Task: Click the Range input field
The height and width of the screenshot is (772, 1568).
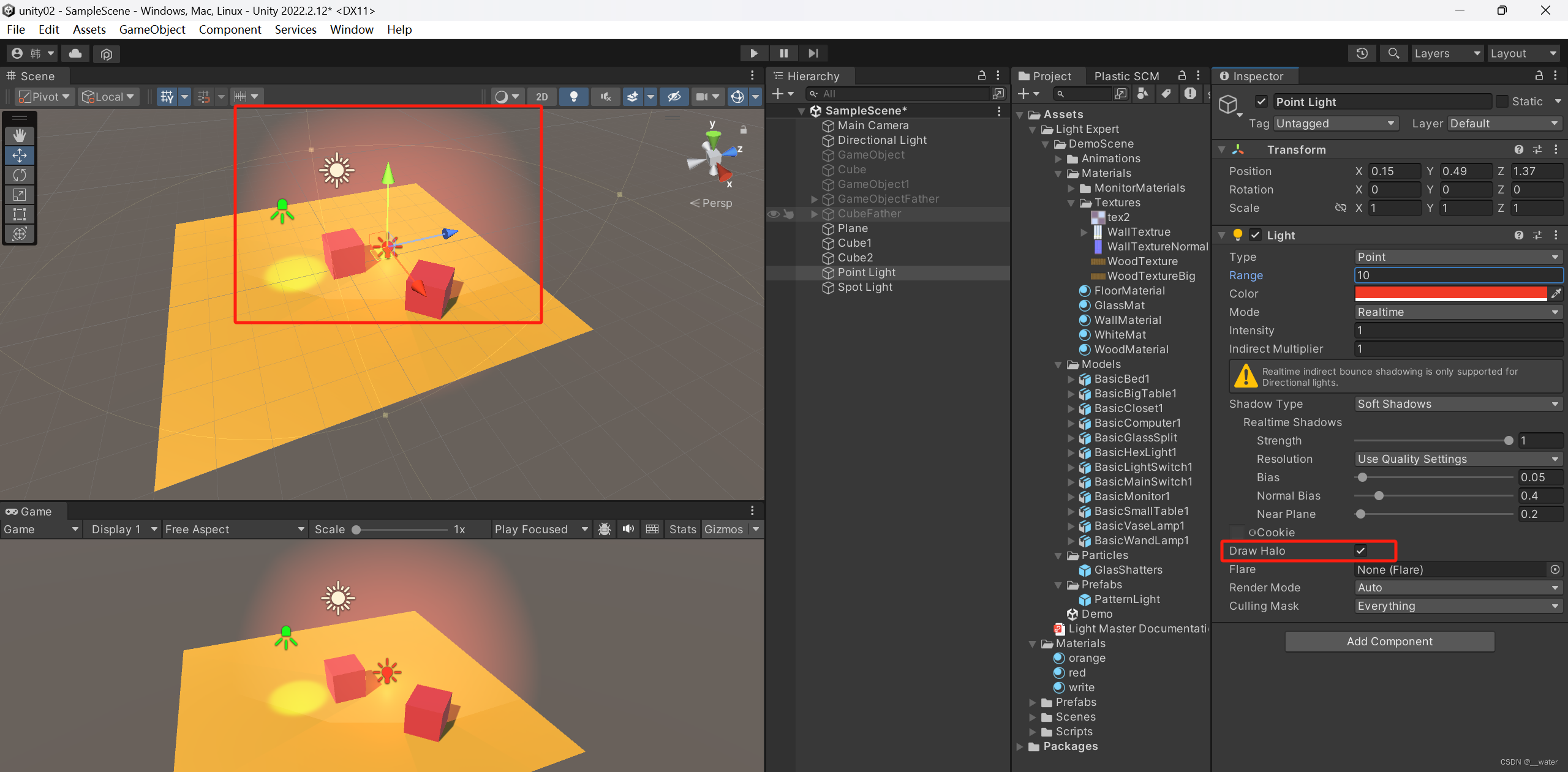Action: [x=1458, y=275]
